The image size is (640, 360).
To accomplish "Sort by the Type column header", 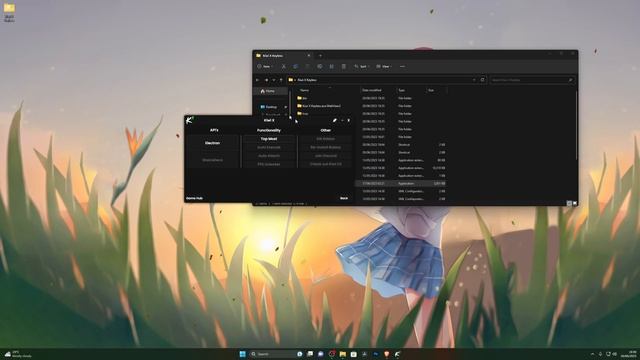I will (402, 90).
